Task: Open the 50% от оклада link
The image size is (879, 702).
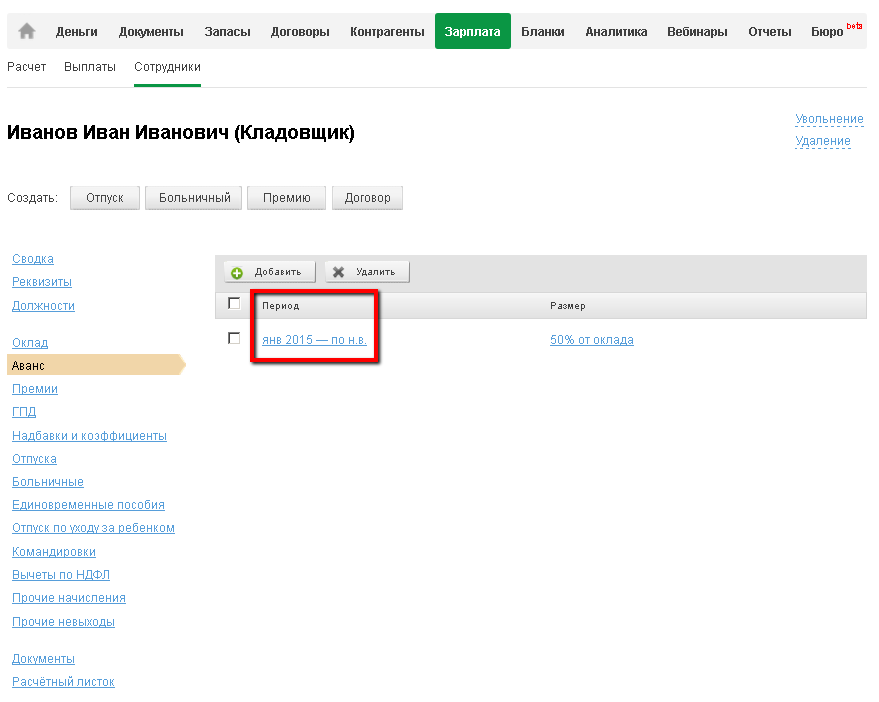Action: click(x=592, y=340)
